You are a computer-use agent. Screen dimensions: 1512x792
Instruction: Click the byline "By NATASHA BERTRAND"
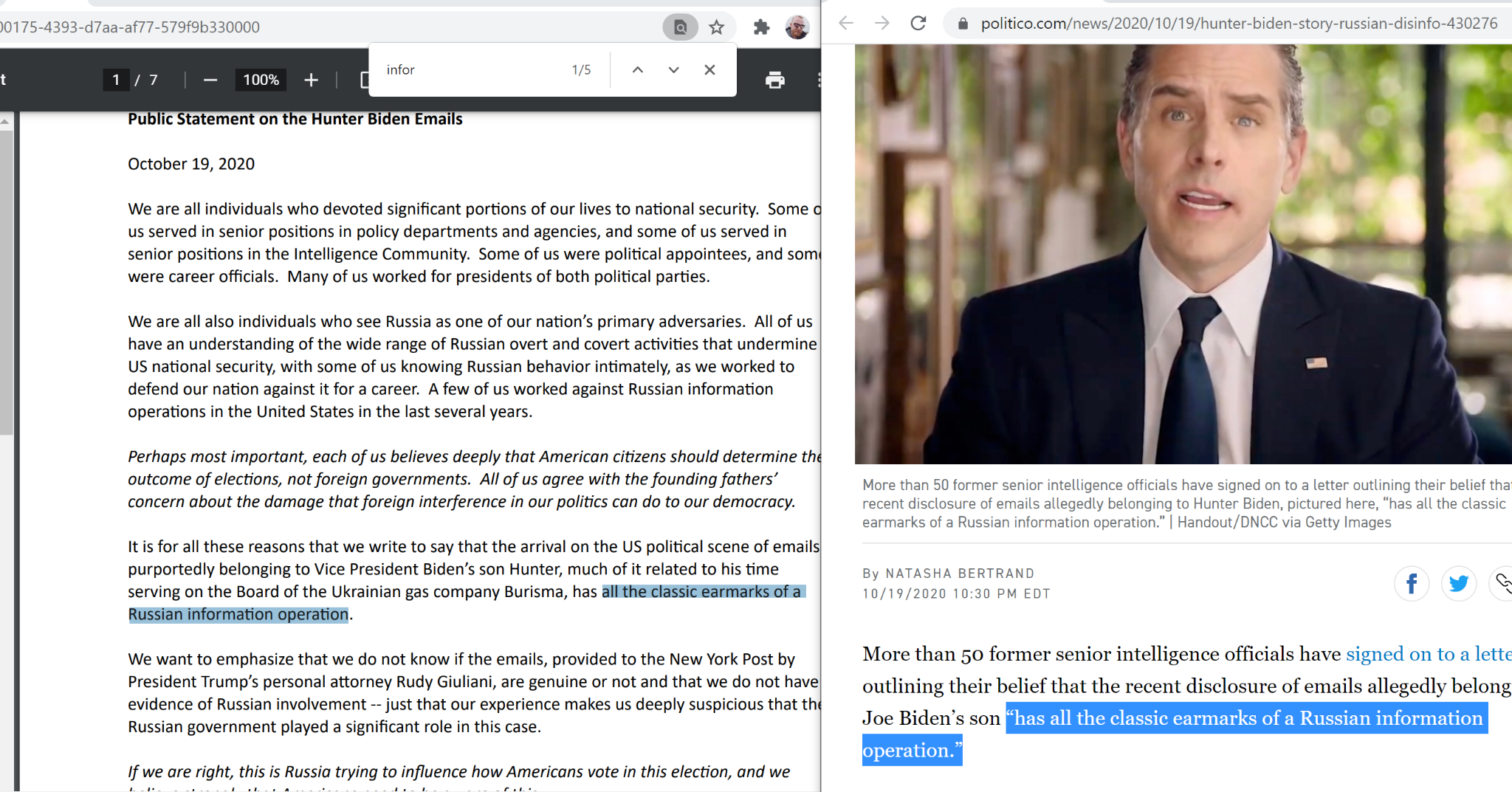(x=948, y=574)
